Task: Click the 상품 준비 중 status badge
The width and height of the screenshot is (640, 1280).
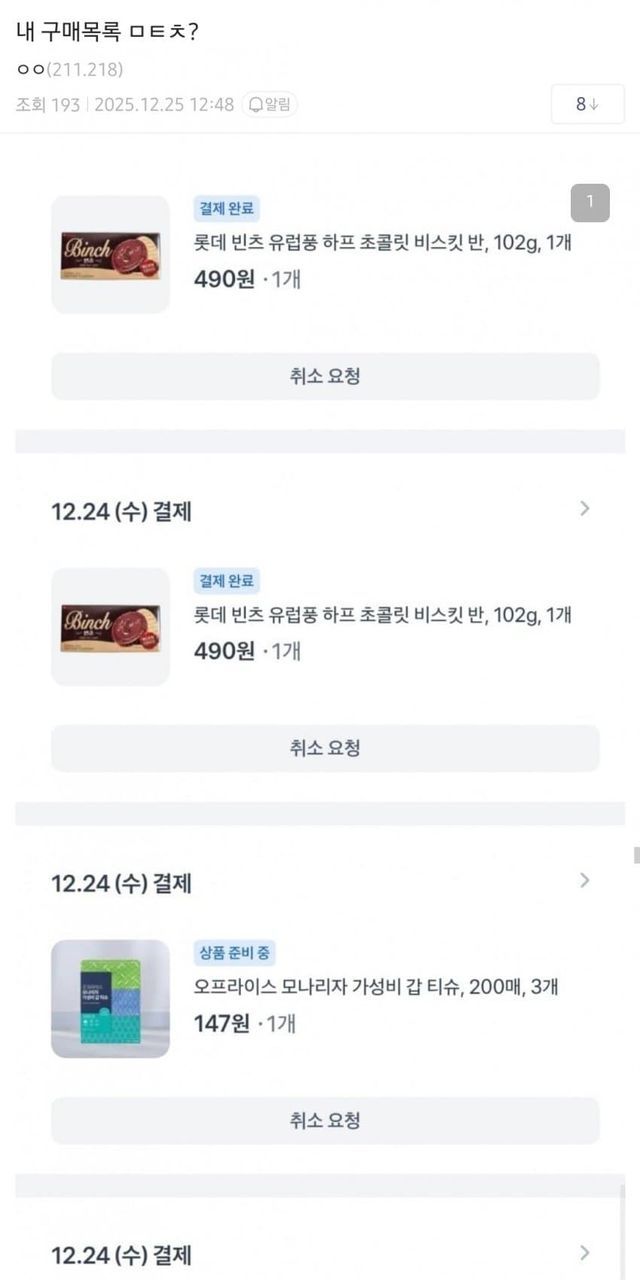Action: [x=236, y=953]
